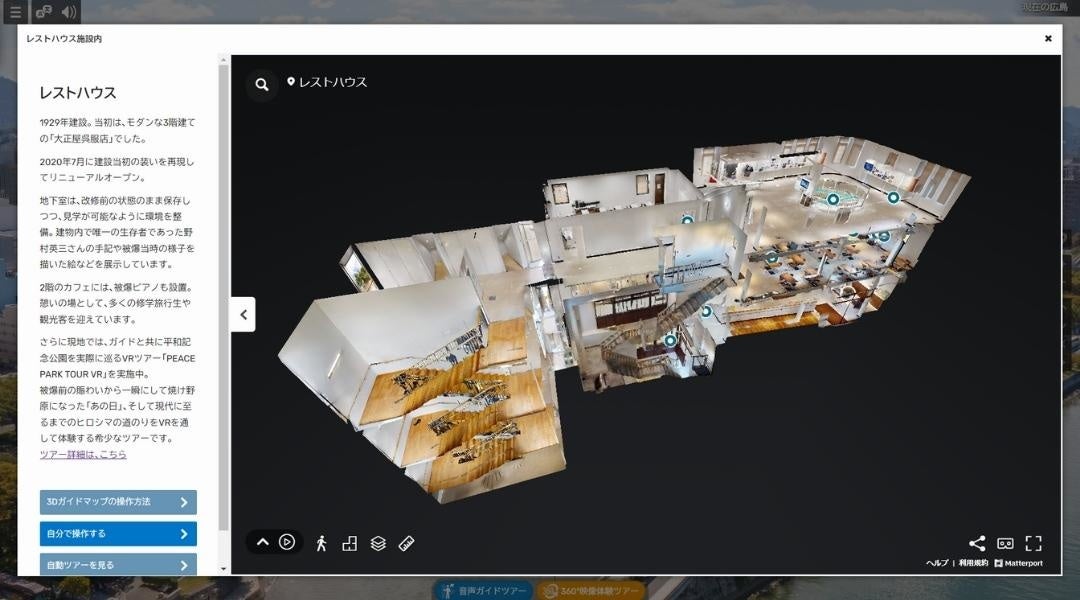The width and height of the screenshot is (1080, 600).
Task: Switch to walking explore view
Action: [321, 543]
